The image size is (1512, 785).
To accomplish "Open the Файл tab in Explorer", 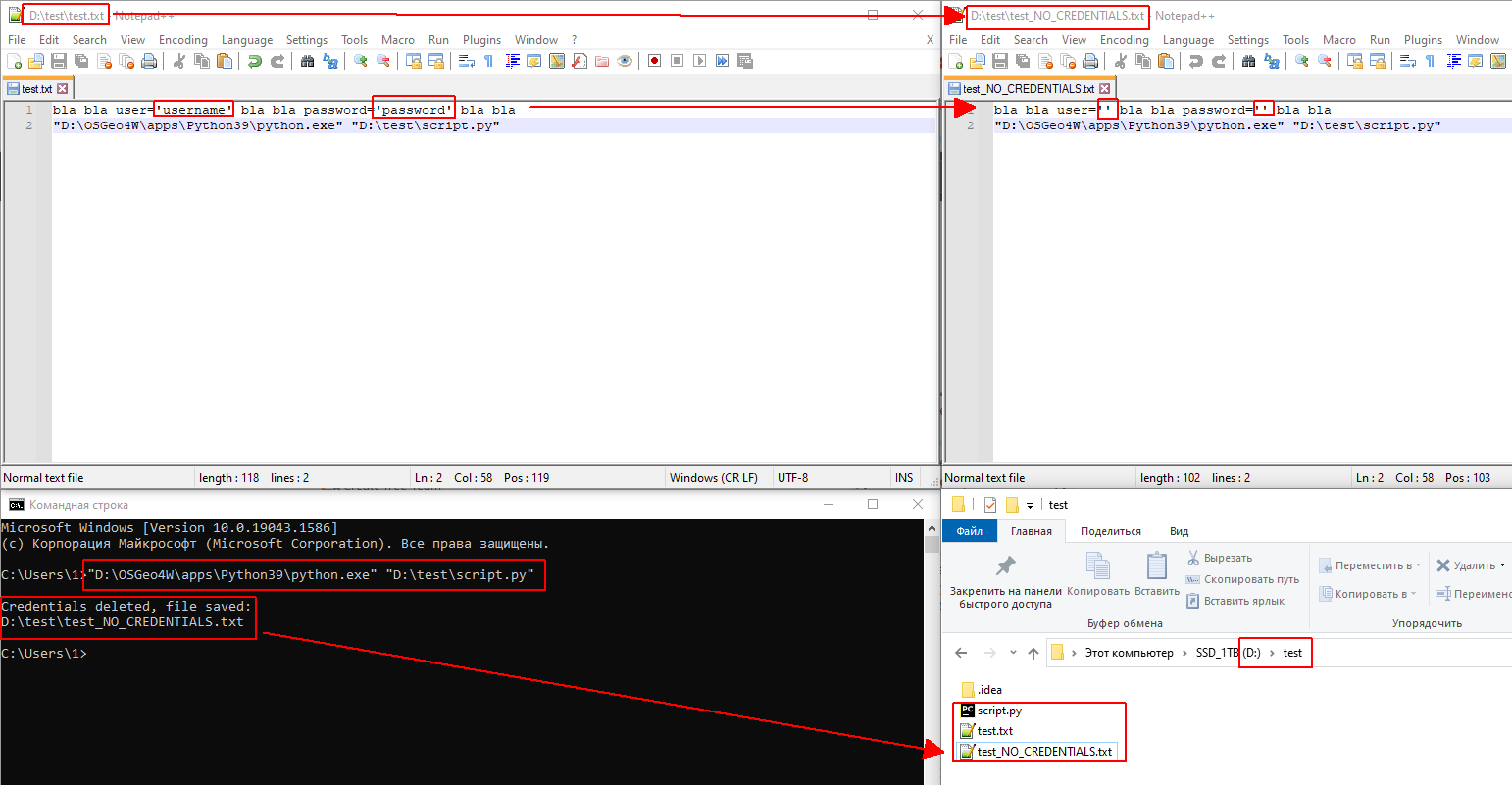I will point(970,531).
